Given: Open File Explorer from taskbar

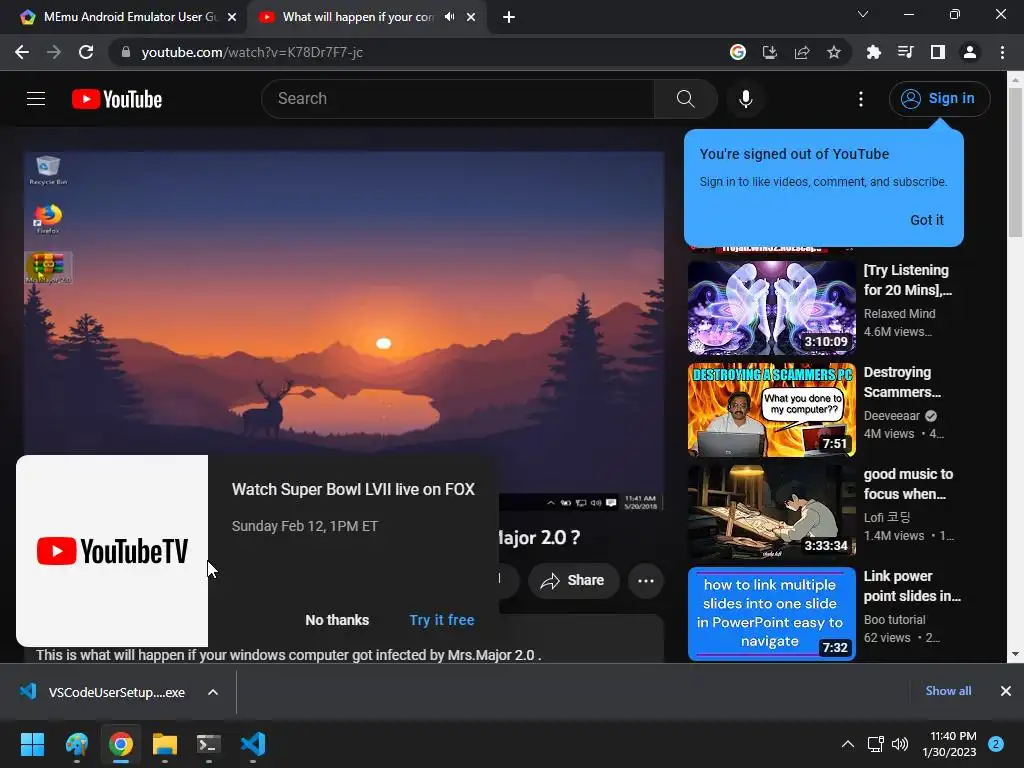Looking at the screenshot, I should click(x=165, y=744).
